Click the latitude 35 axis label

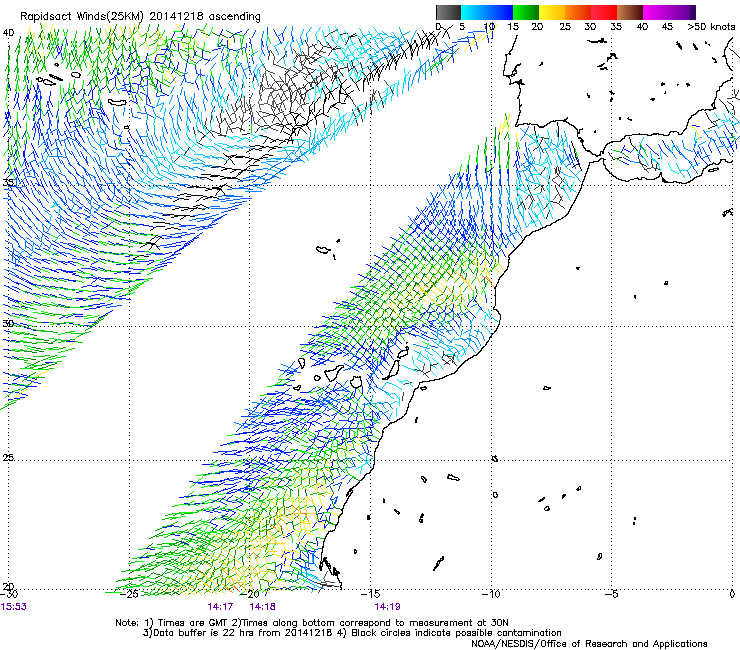[x=8, y=182]
